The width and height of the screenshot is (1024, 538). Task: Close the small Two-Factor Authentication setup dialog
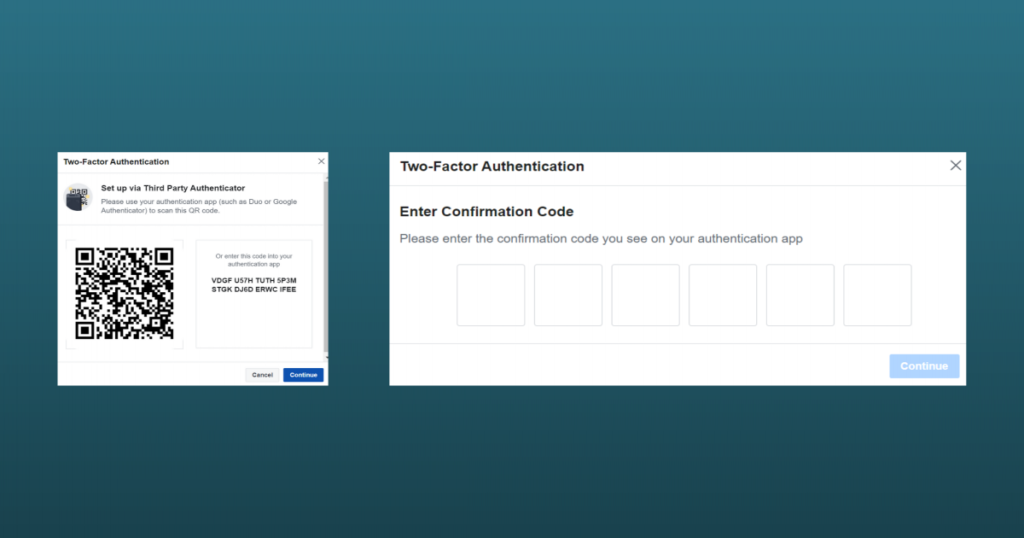(321, 161)
